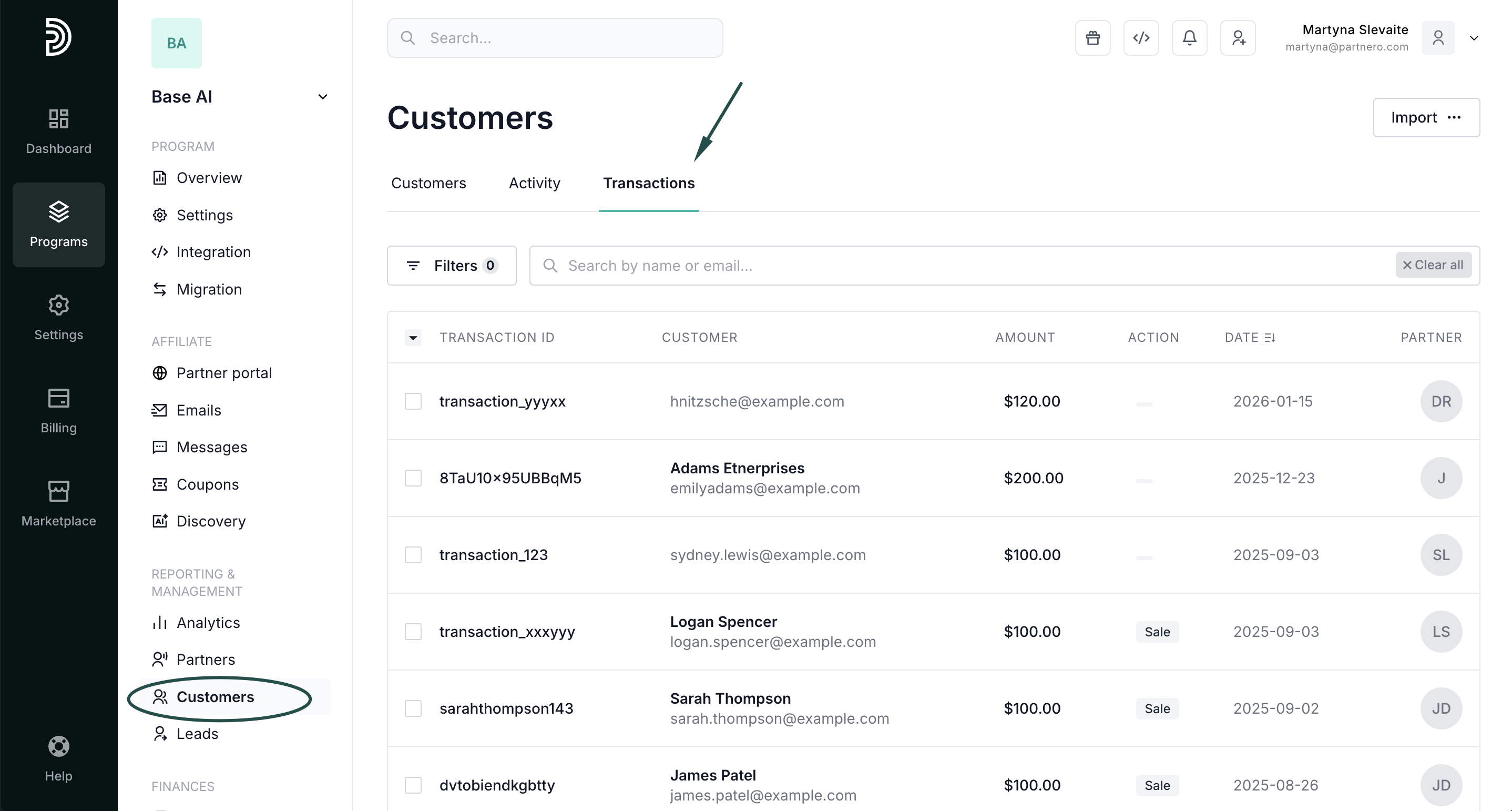Screen dimensions: 1512x811
Task: Switch to the Activity tab
Action: (534, 183)
